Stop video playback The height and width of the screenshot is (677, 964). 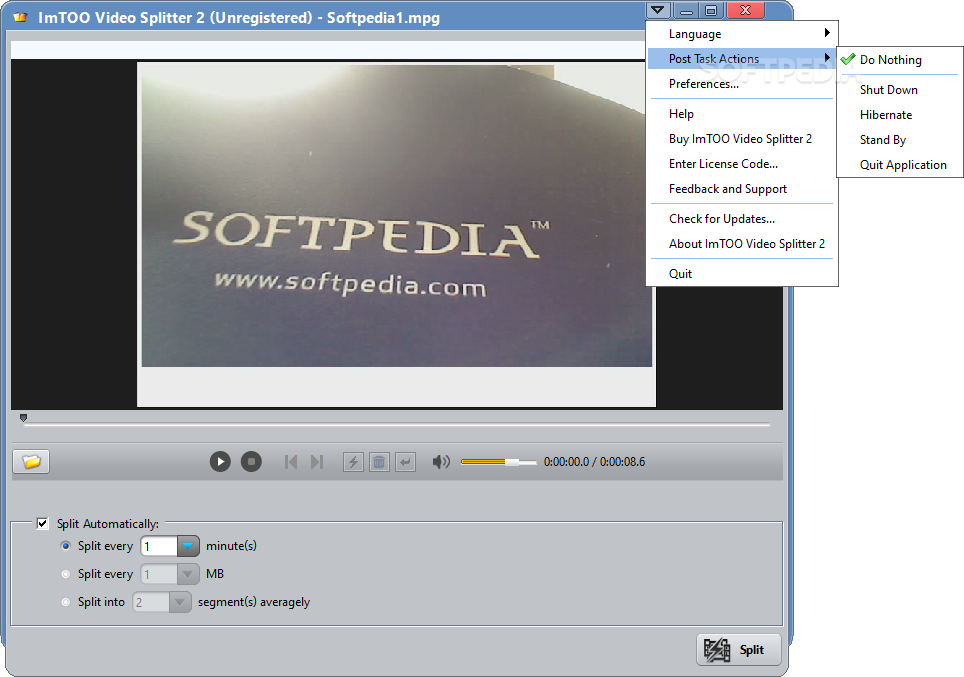point(251,461)
